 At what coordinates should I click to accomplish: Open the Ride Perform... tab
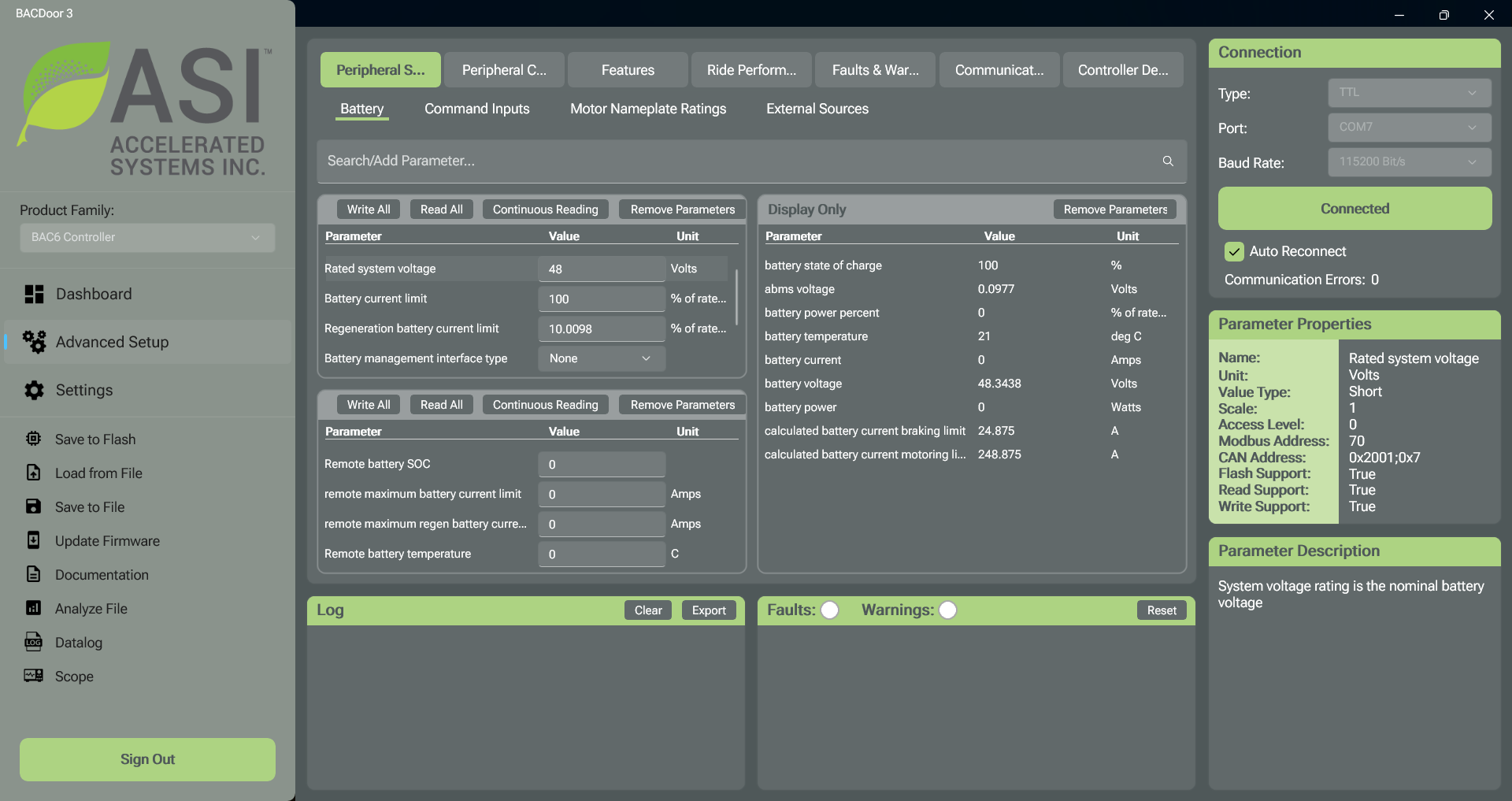click(751, 70)
